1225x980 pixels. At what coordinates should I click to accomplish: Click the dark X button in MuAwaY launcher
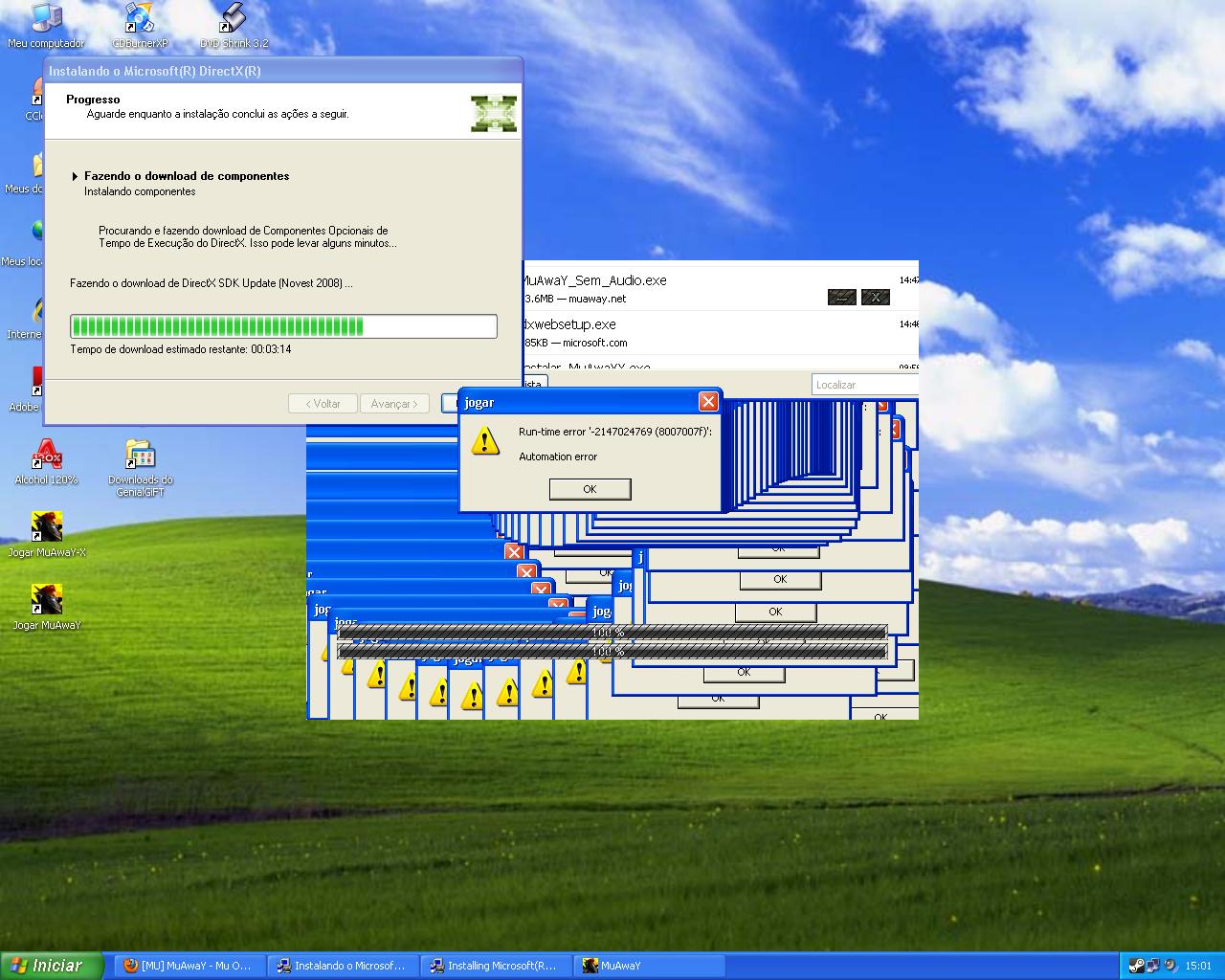pos(875,298)
